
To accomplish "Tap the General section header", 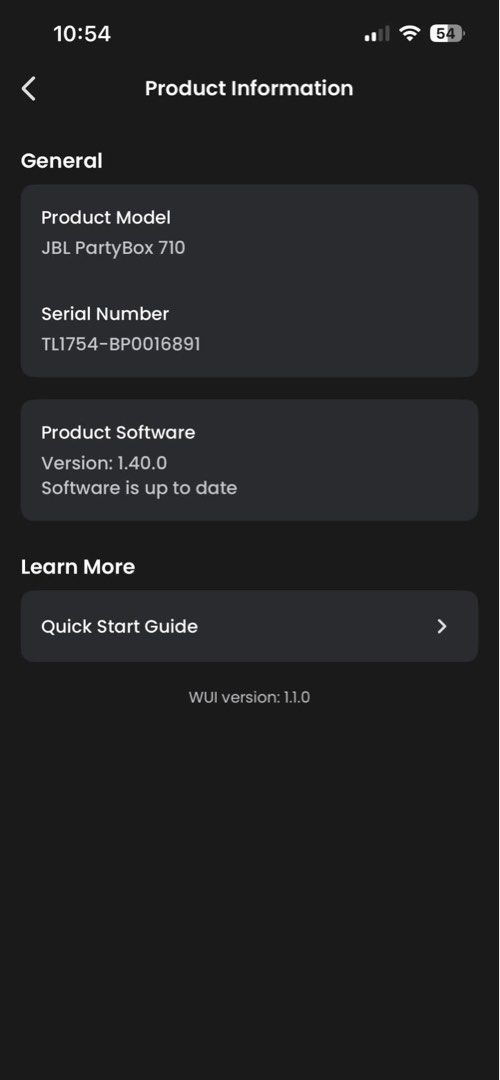I will pyautogui.click(x=61, y=160).
